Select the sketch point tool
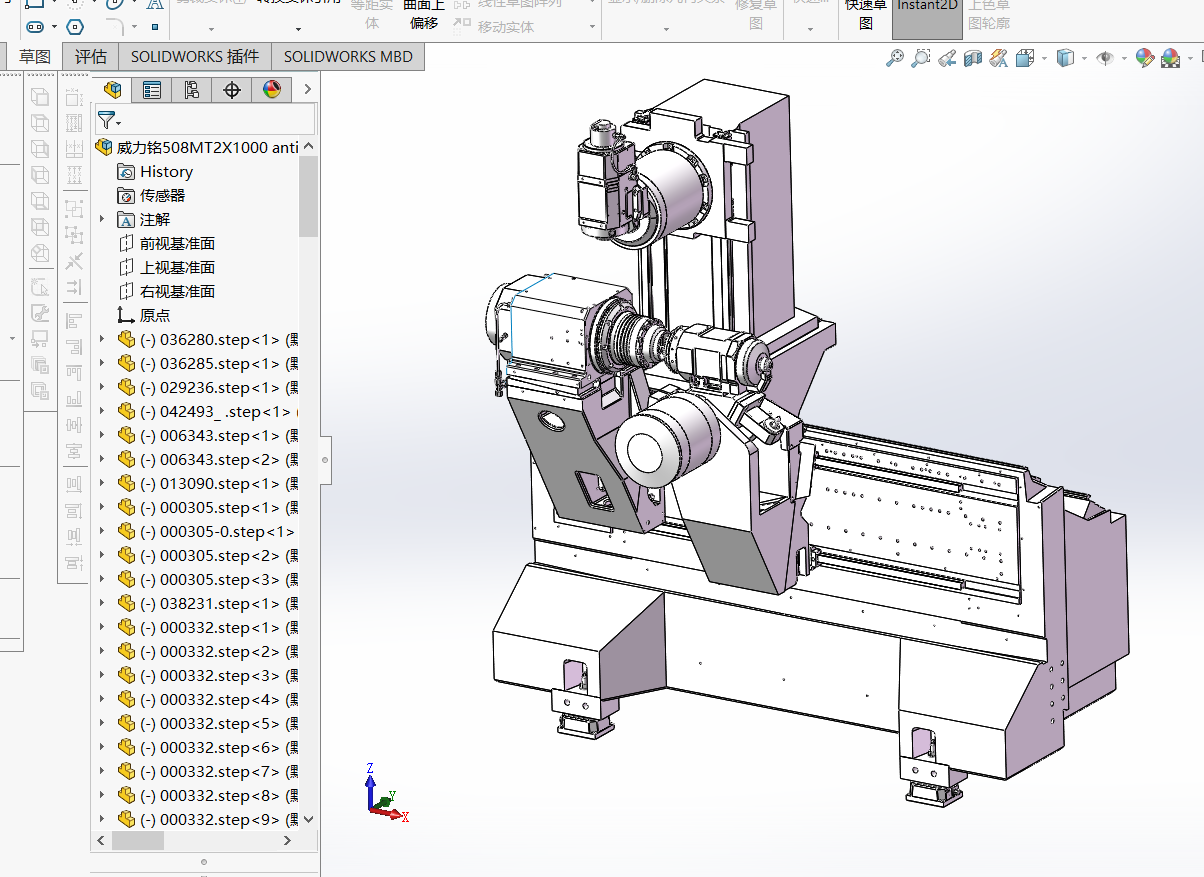 click(x=154, y=26)
